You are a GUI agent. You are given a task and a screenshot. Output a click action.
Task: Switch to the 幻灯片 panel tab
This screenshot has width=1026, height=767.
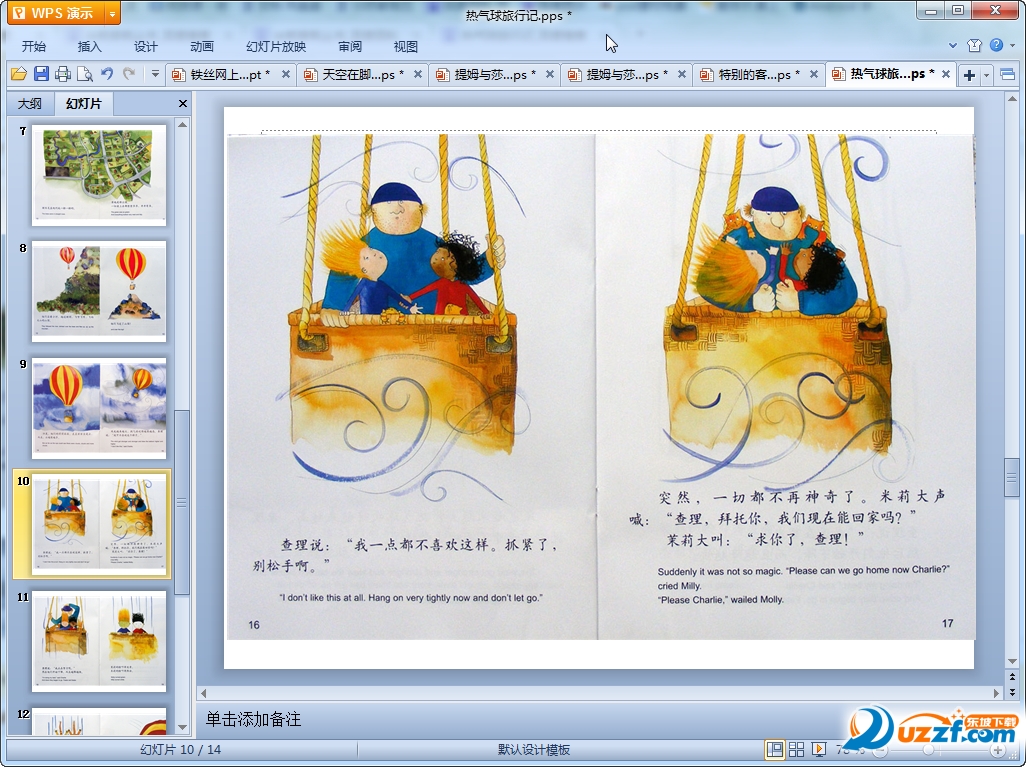84,103
